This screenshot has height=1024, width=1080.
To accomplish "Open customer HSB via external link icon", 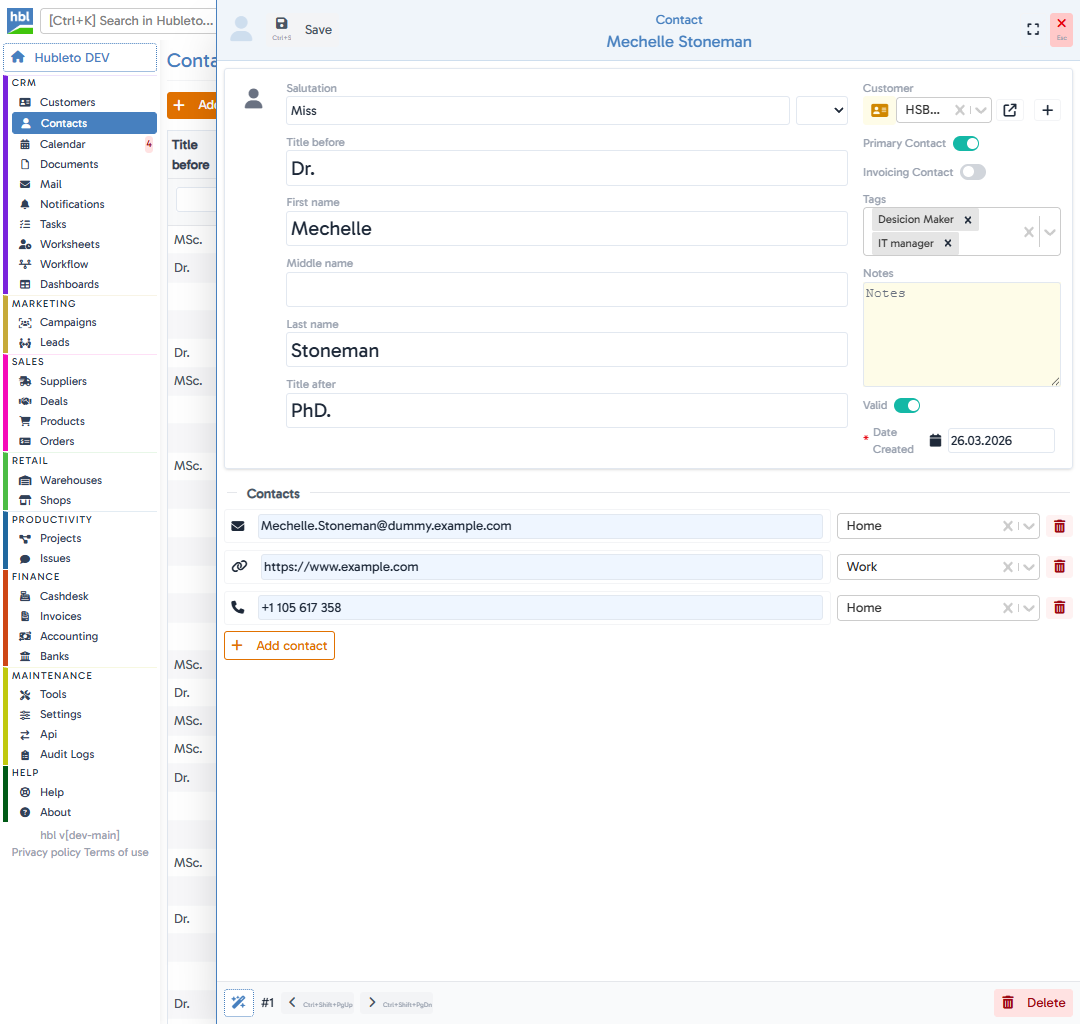I will pos(1010,110).
